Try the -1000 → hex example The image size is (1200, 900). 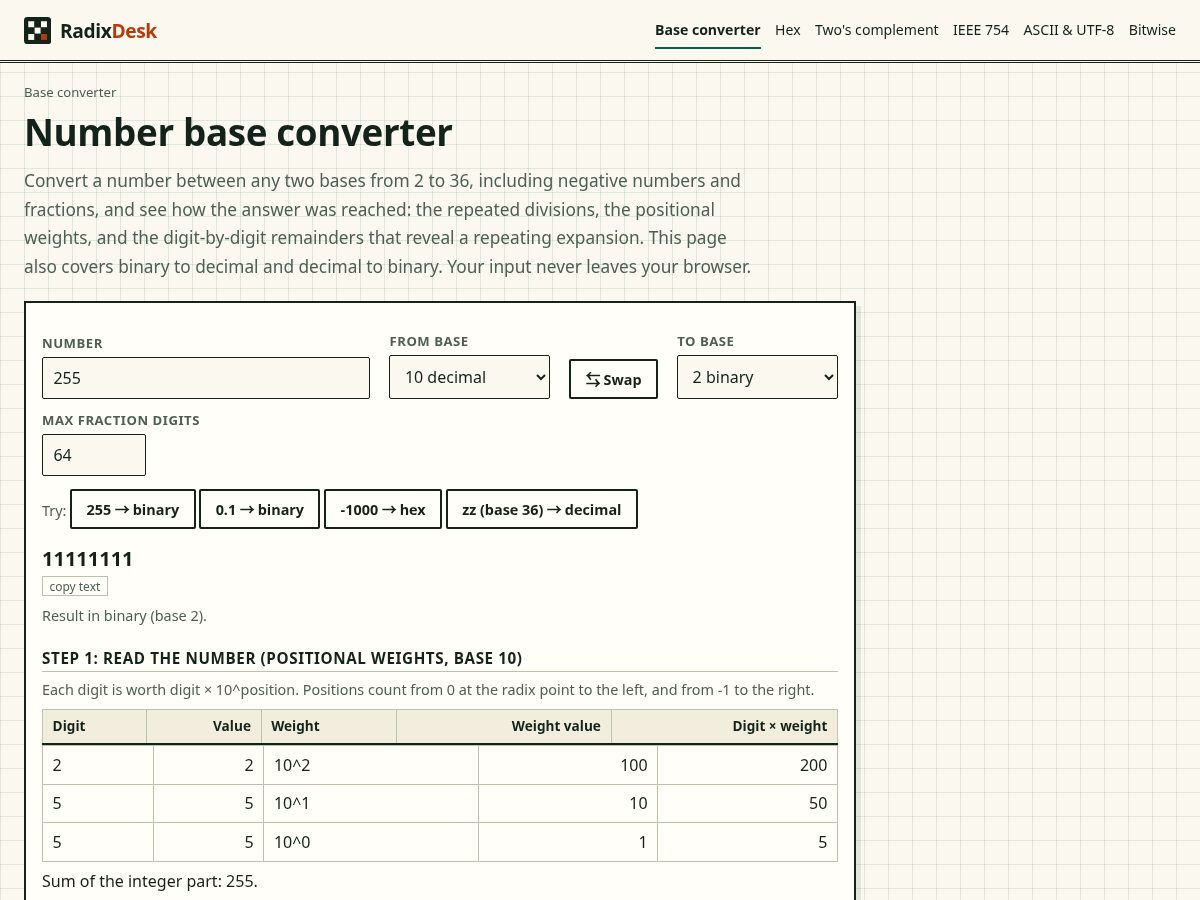pyautogui.click(x=383, y=509)
